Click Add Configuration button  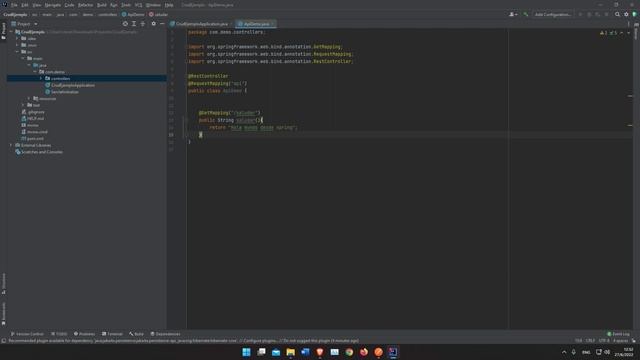(553, 14)
